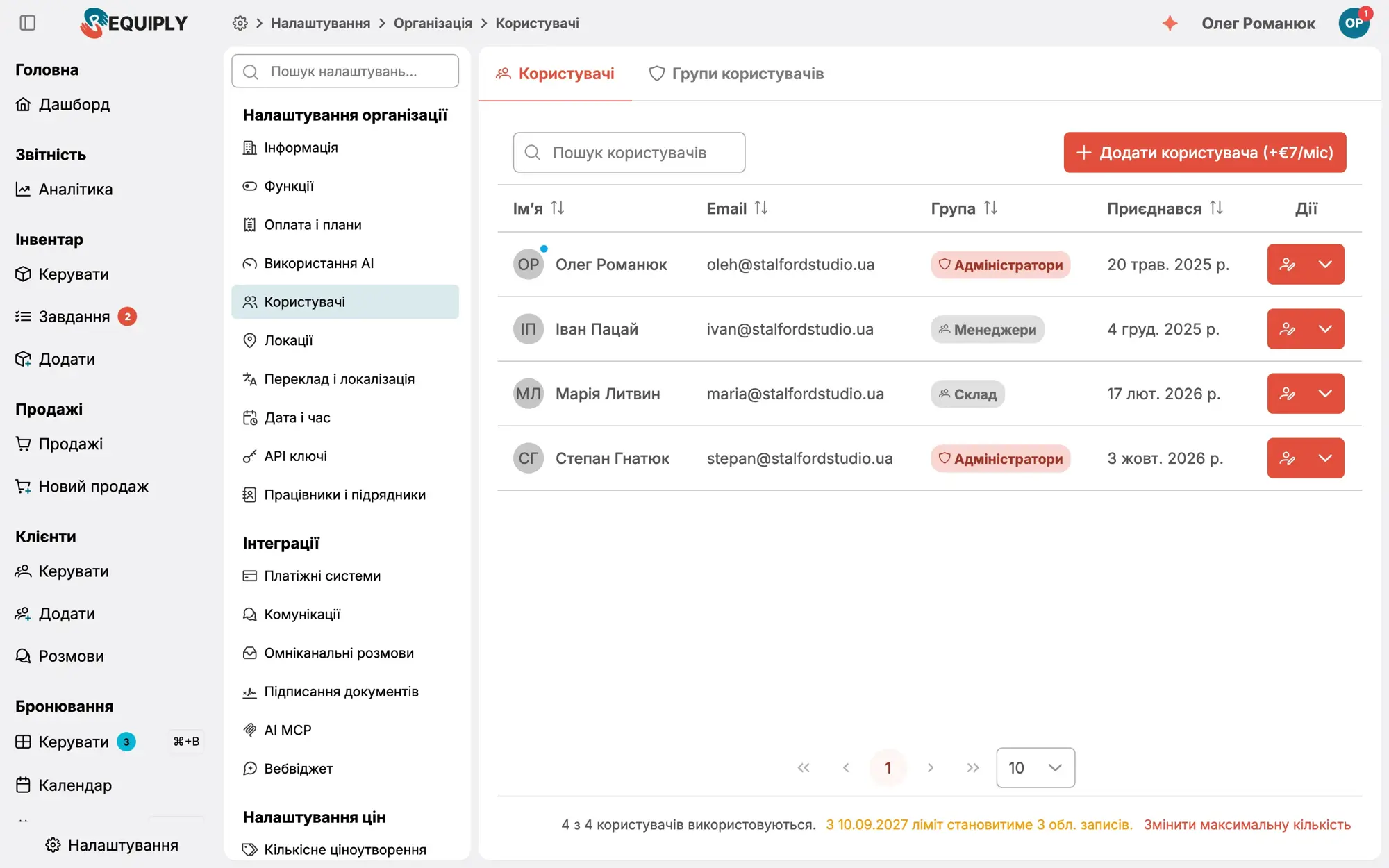Expand the actions dropdown for Олег Романюк
Image resolution: width=1389 pixels, height=868 pixels.
(1325, 265)
